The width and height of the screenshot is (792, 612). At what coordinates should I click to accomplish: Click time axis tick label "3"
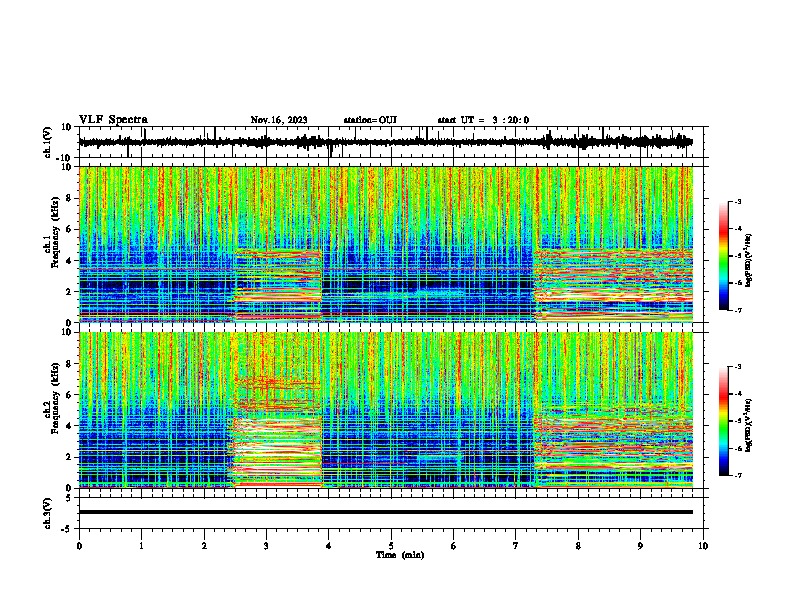[x=266, y=546]
